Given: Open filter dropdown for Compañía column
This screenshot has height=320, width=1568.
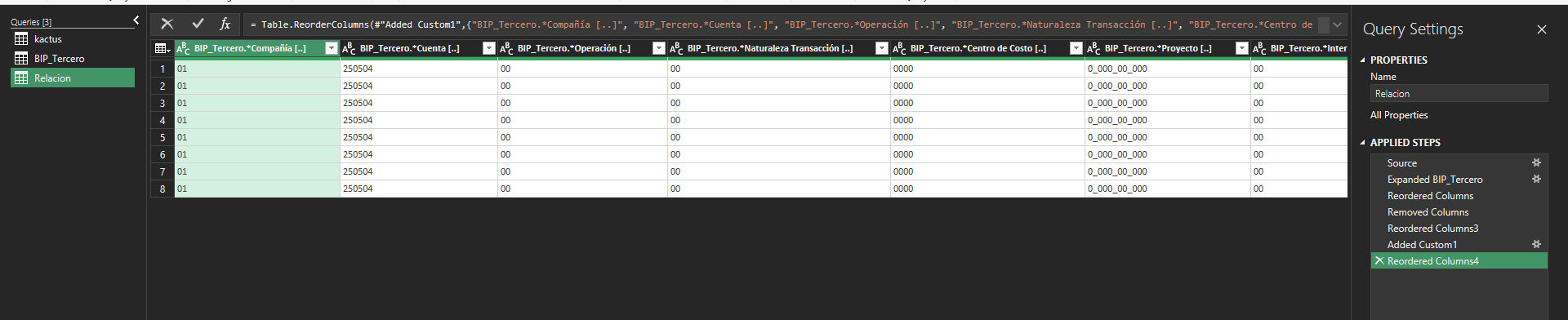Looking at the screenshot, I should click(x=331, y=49).
